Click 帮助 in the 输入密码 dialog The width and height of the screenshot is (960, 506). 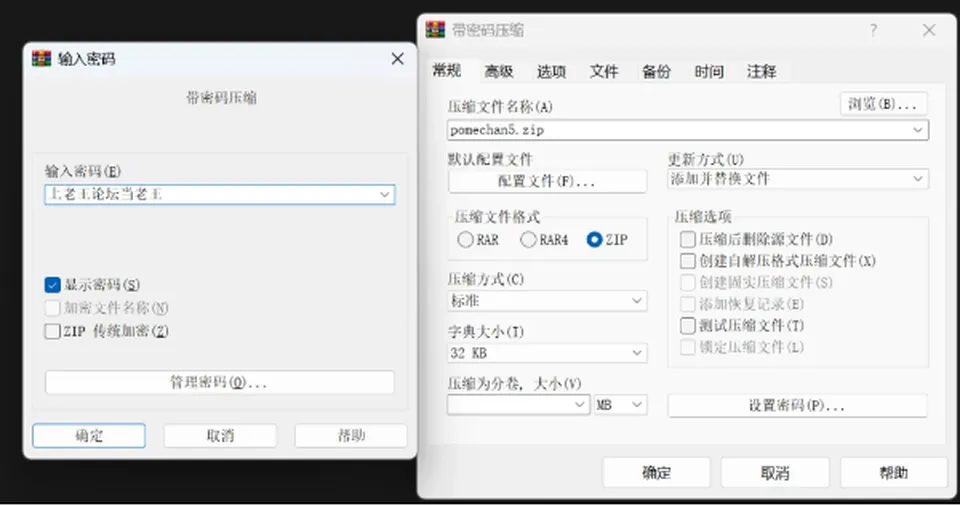pyautogui.click(x=351, y=436)
